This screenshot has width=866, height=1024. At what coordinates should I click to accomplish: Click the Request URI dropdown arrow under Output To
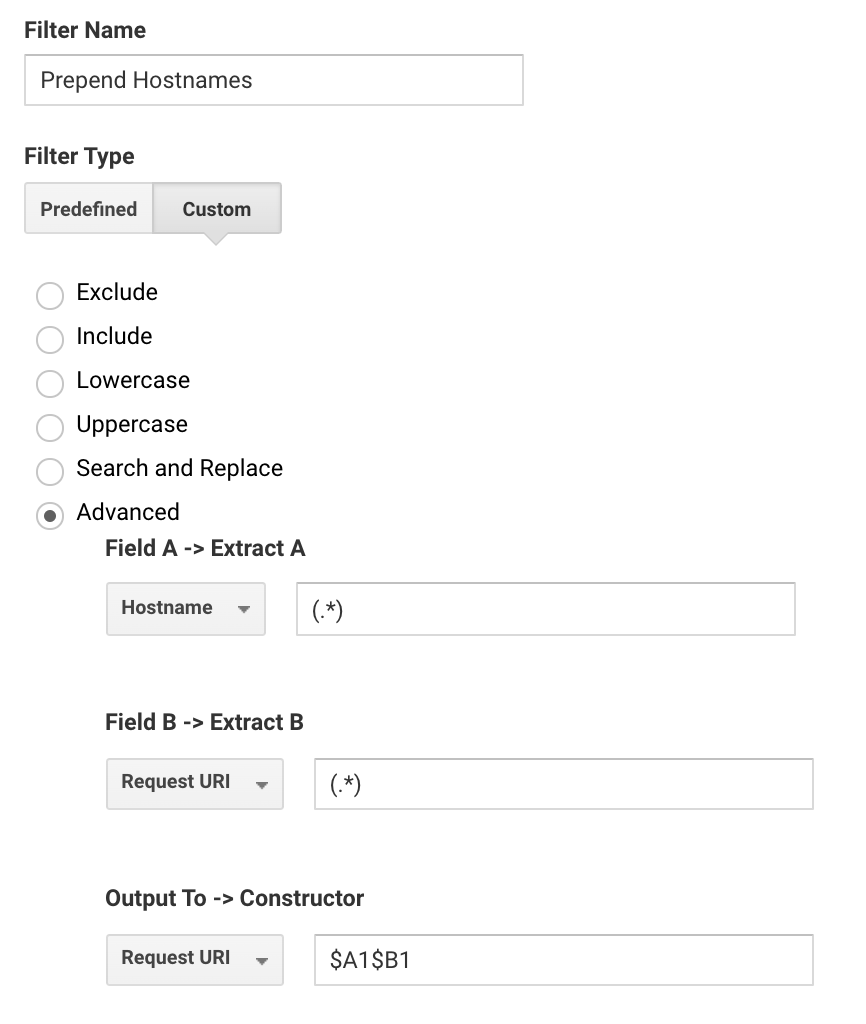click(x=259, y=959)
